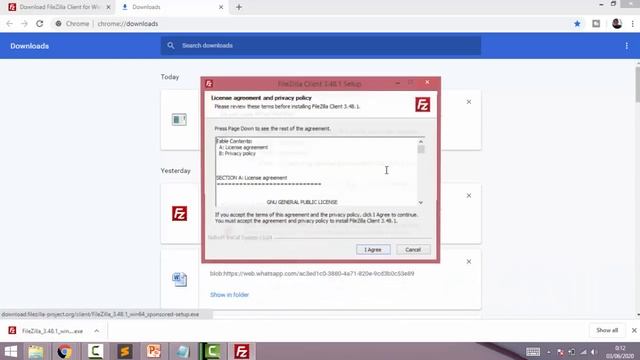
Task: Go back in browser history
Action: pos(9,24)
